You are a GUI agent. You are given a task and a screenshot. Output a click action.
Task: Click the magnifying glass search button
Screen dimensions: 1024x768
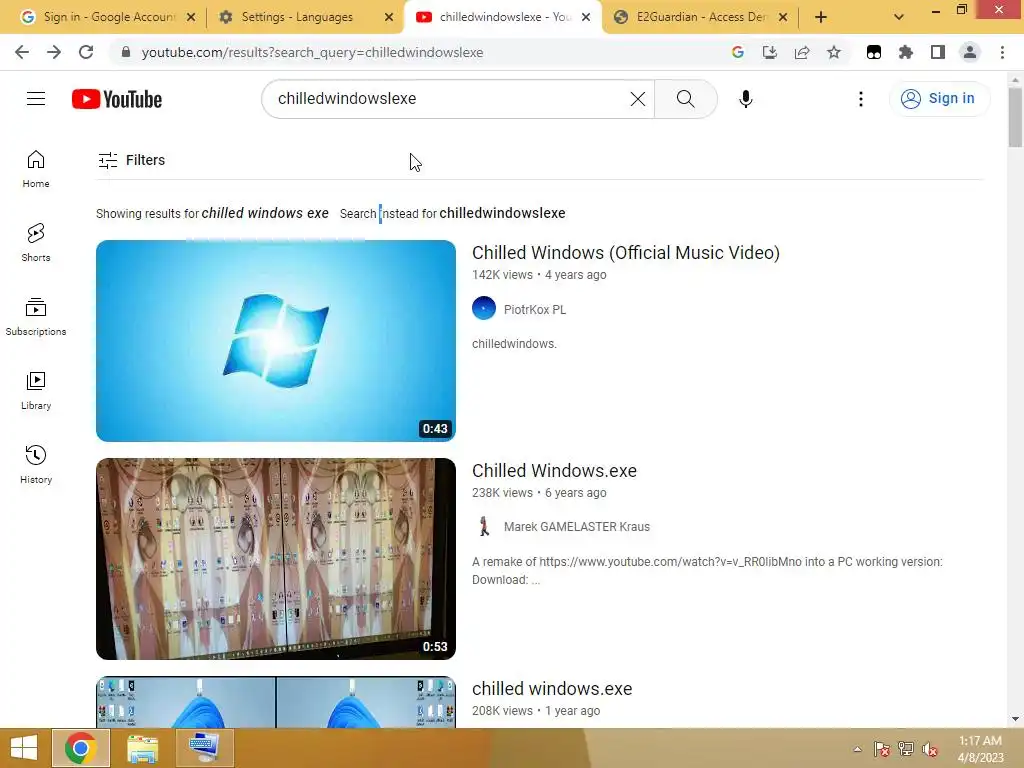click(686, 99)
